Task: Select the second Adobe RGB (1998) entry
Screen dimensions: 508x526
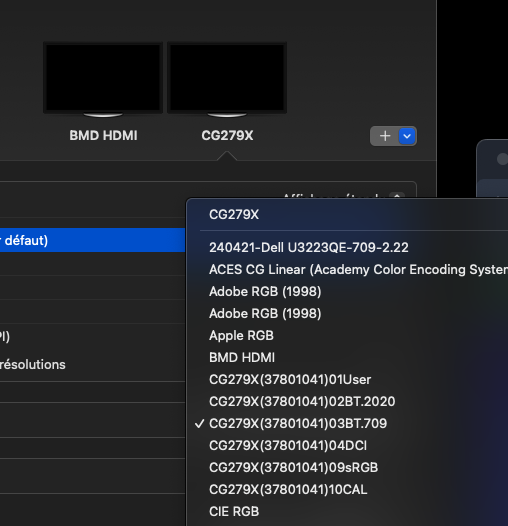Action: click(x=265, y=313)
